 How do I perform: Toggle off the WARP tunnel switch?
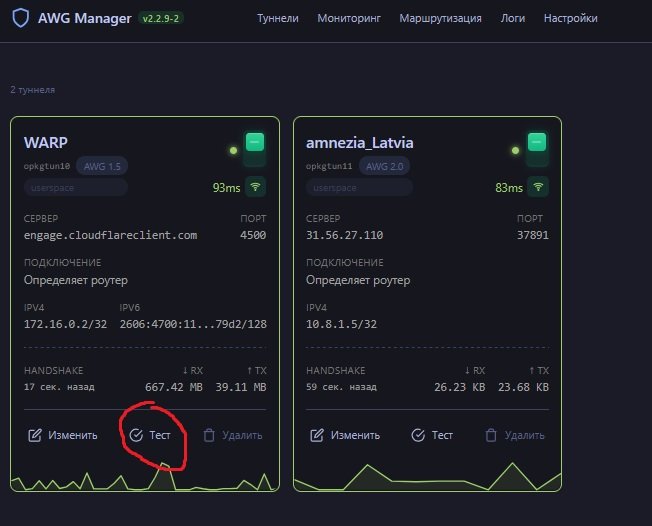[x=254, y=142]
